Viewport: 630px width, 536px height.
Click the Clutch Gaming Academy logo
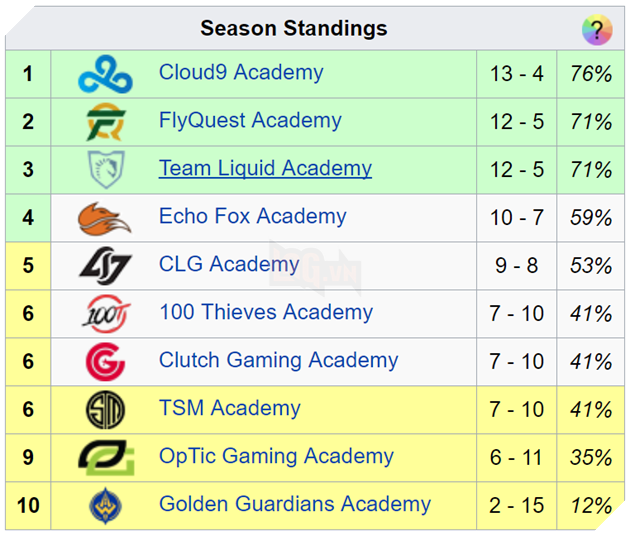click(105, 361)
